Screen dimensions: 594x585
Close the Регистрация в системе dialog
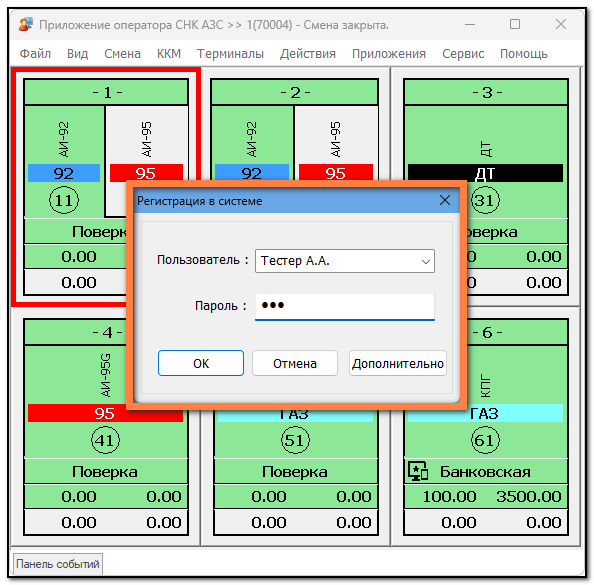tap(445, 200)
